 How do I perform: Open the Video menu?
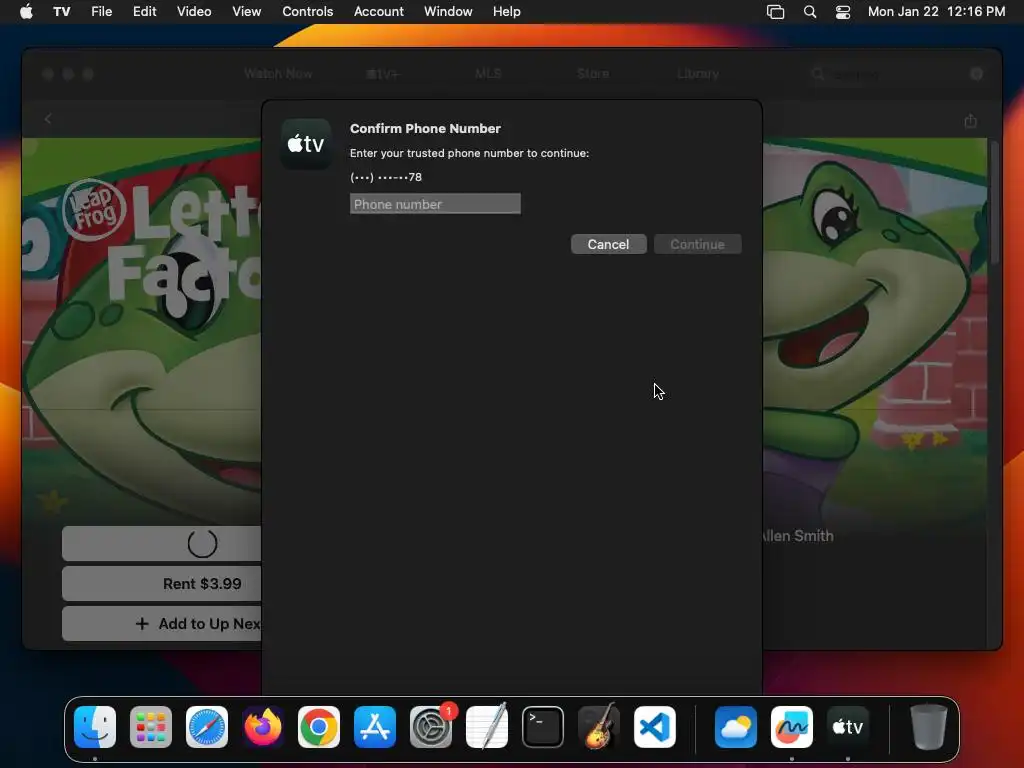pos(194,12)
